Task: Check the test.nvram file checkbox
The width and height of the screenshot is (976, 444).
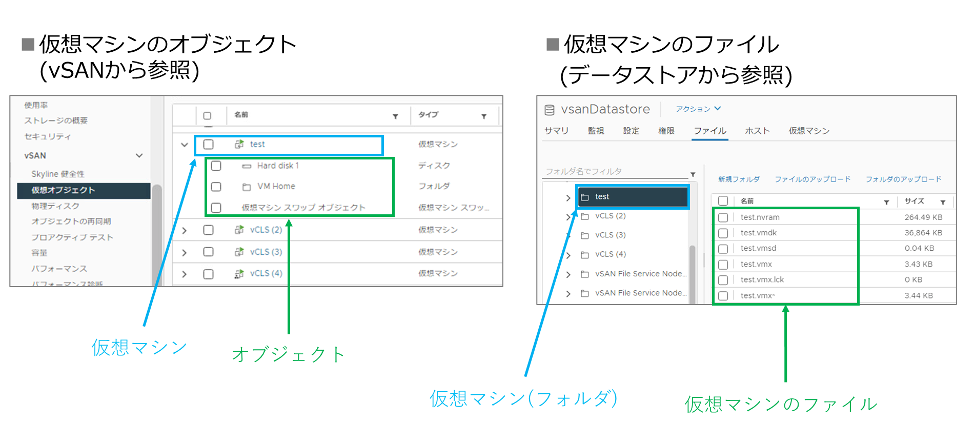Action: 723,217
